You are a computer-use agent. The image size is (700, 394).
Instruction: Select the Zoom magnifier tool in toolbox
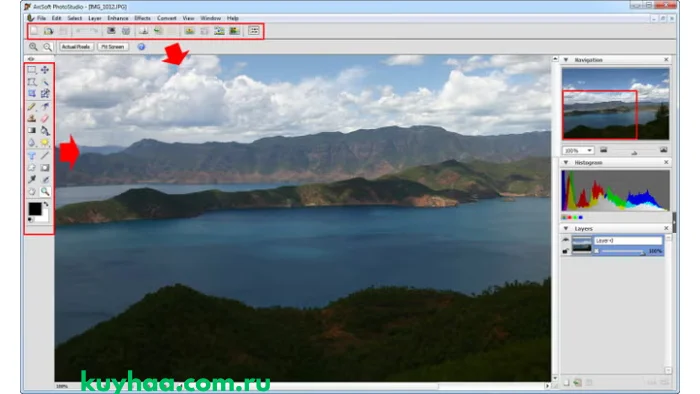[x=45, y=191]
